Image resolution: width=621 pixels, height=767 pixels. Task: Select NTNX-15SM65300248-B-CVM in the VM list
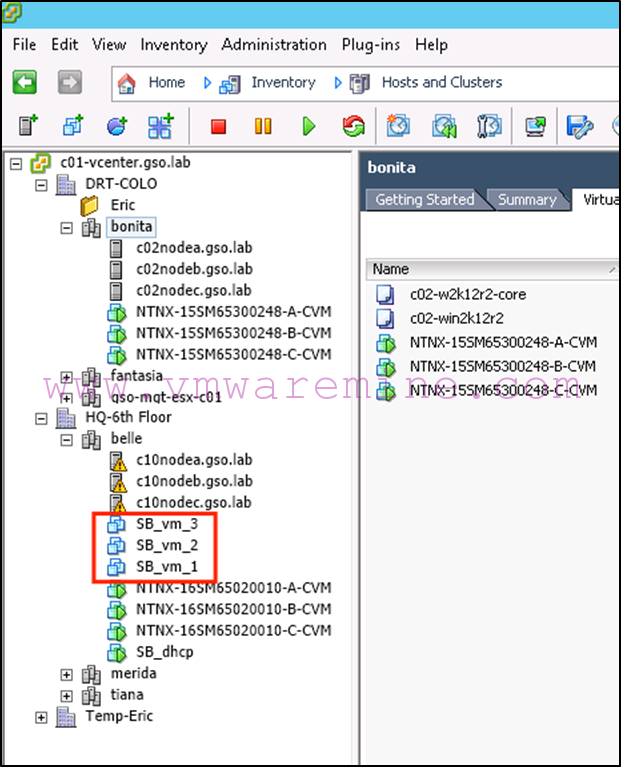[503, 366]
